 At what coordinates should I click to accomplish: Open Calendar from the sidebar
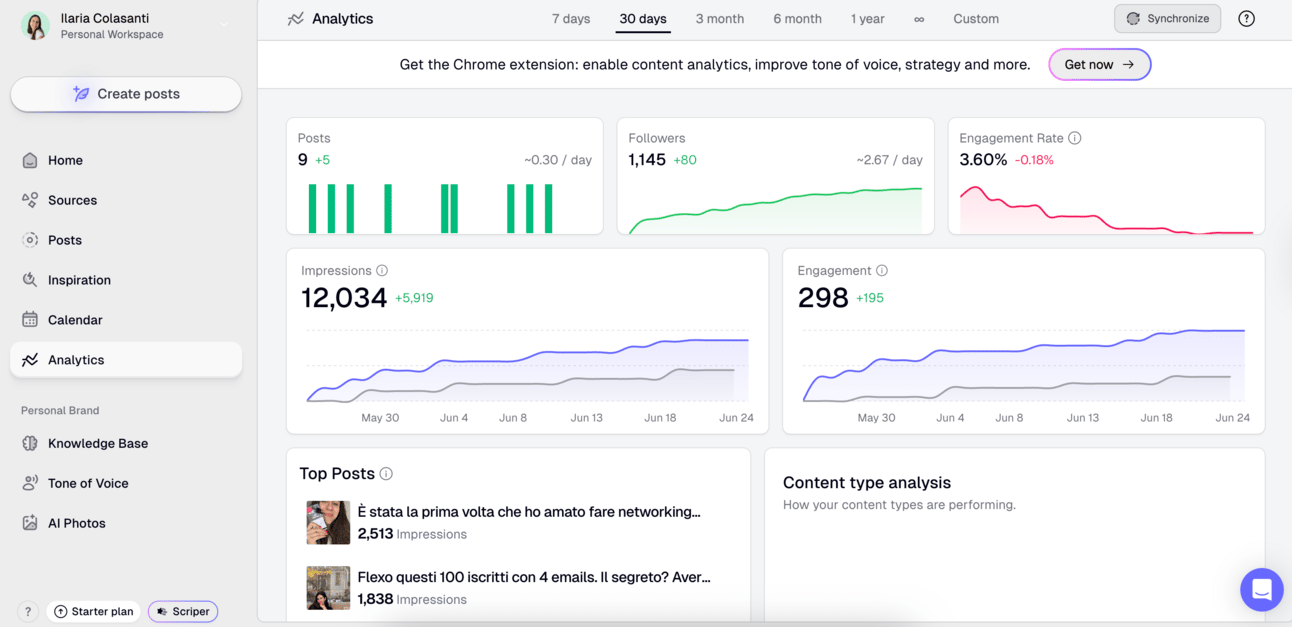click(x=126, y=320)
